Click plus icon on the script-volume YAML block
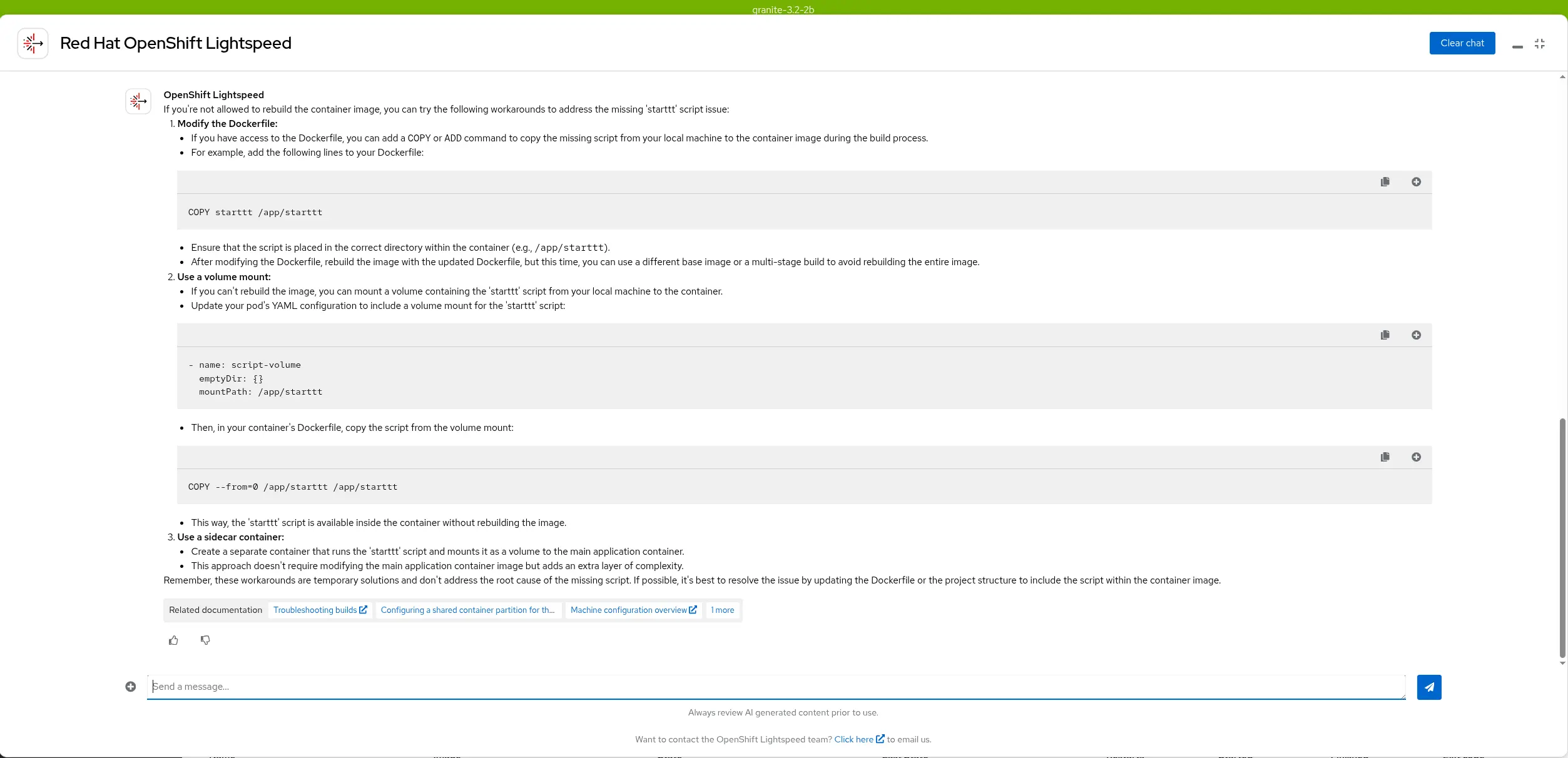The width and height of the screenshot is (1568, 758). pyautogui.click(x=1416, y=335)
